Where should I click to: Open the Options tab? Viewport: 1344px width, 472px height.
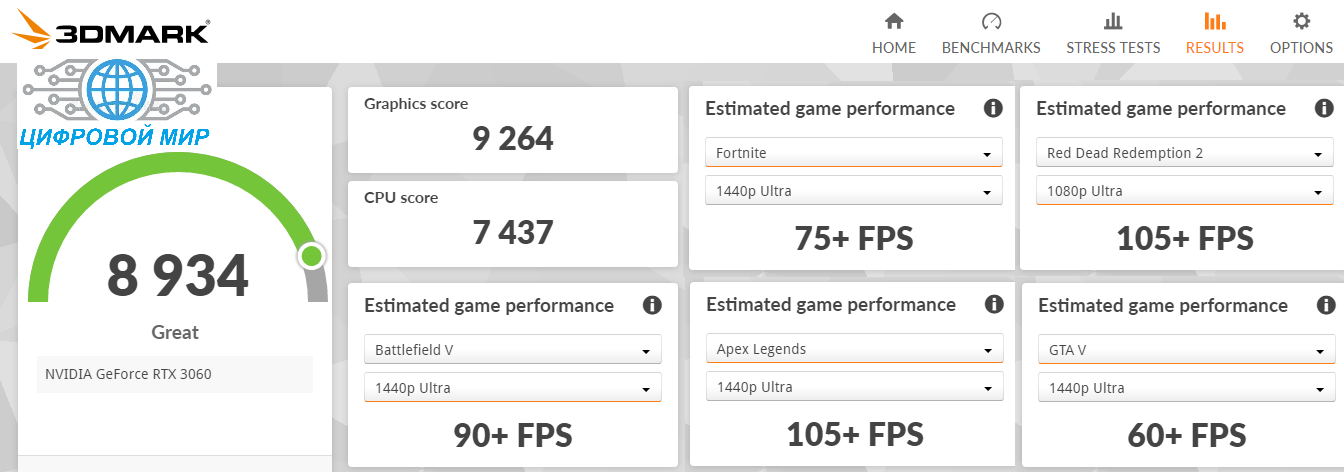(x=1301, y=34)
